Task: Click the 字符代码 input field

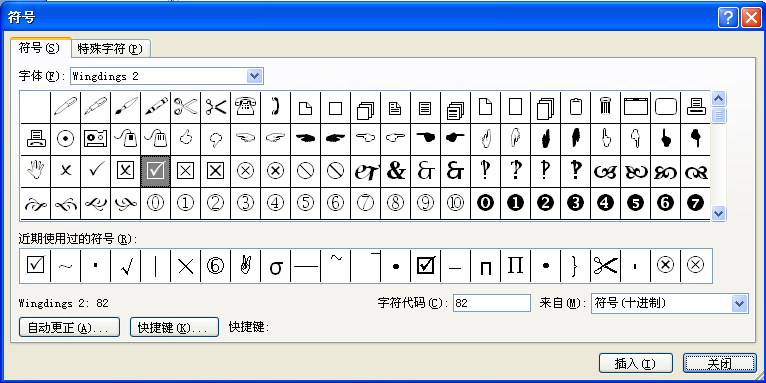Action: pyautogui.click(x=491, y=303)
